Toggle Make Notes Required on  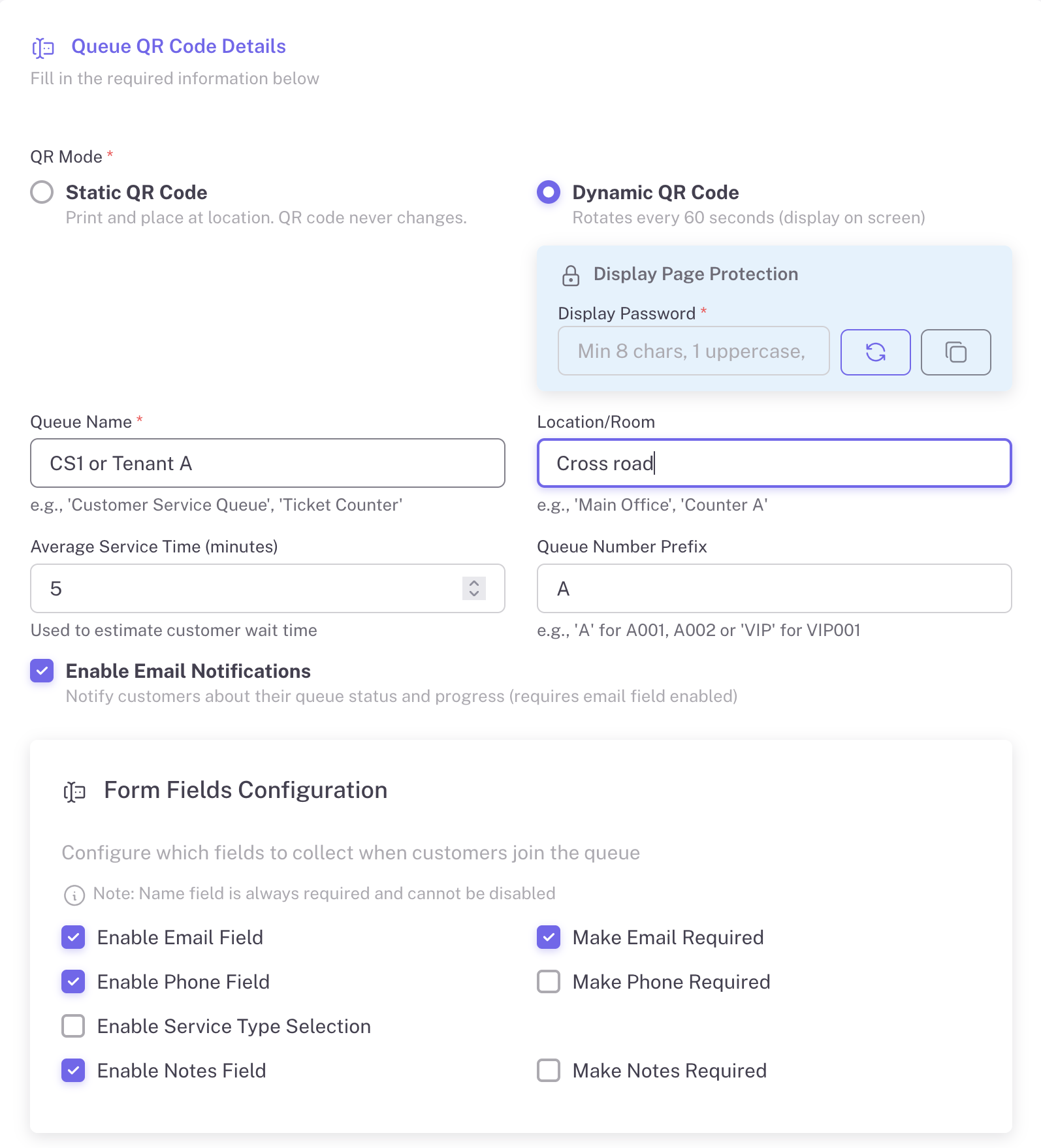549,1070
